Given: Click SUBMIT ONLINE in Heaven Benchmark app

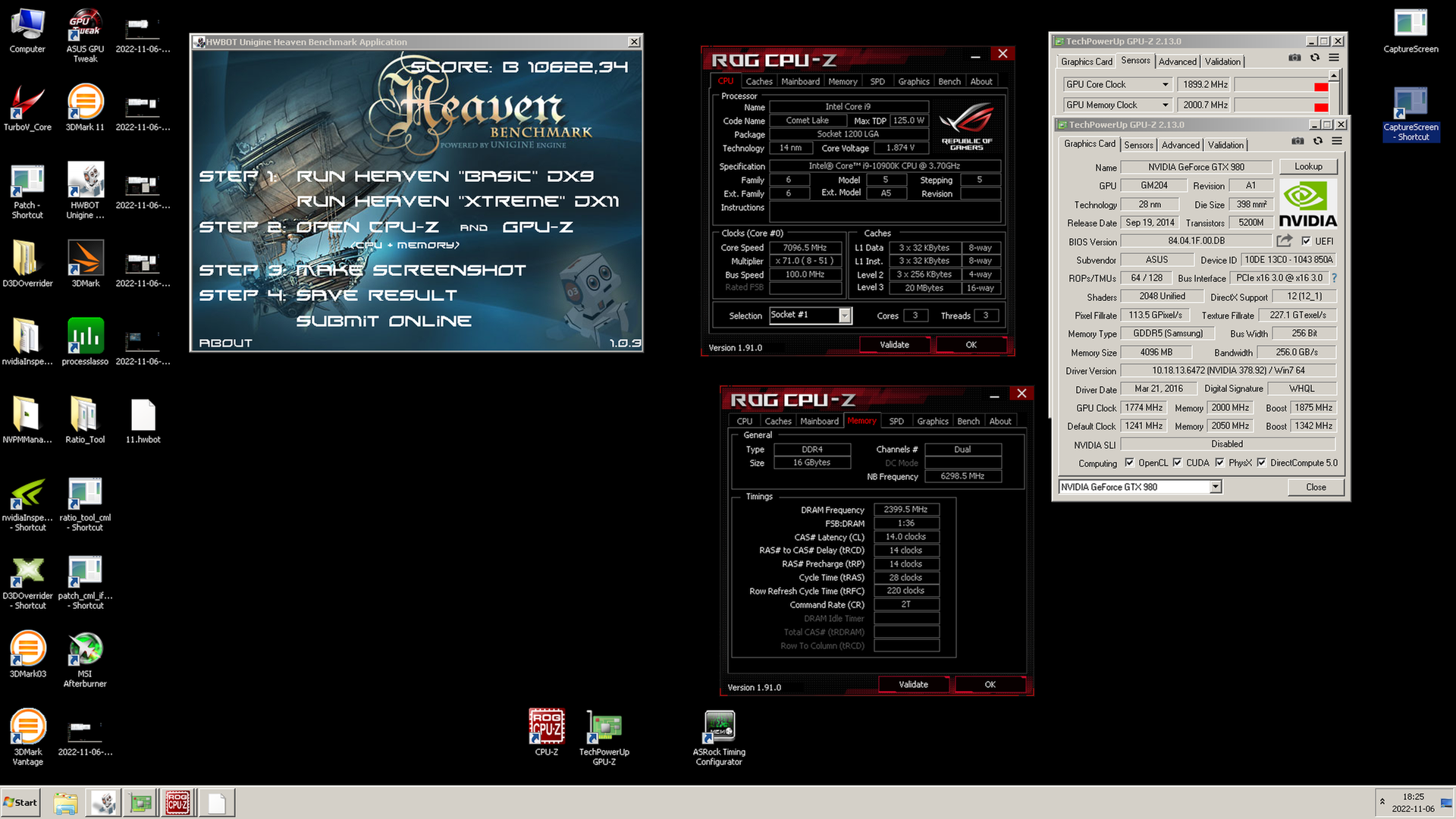Looking at the screenshot, I should [x=383, y=321].
